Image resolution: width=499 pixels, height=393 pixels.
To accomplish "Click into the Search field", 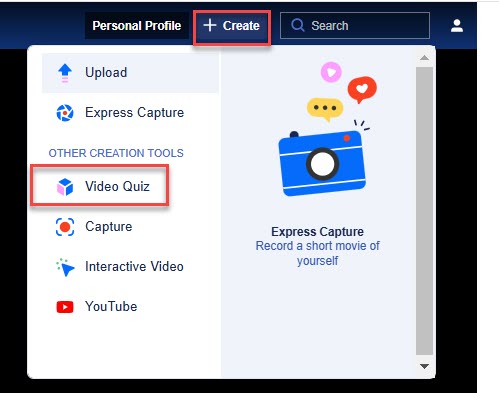I will [x=355, y=26].
